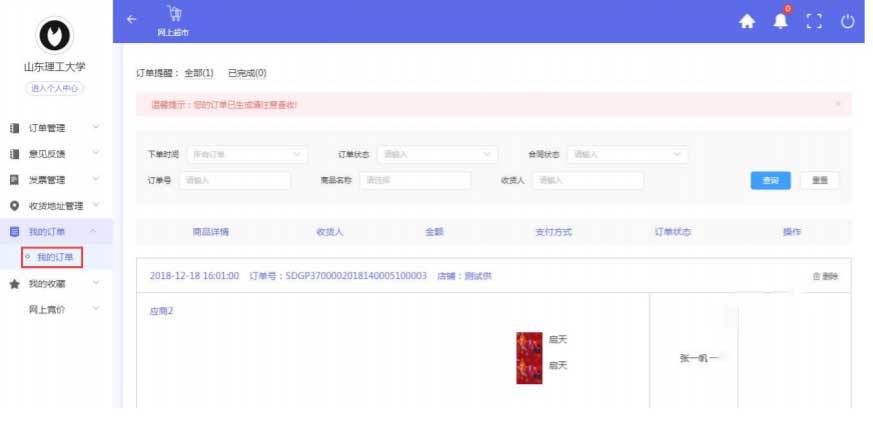Open the 合同状态 filter dropdown

pyautogui.click(x=627, y=154)
